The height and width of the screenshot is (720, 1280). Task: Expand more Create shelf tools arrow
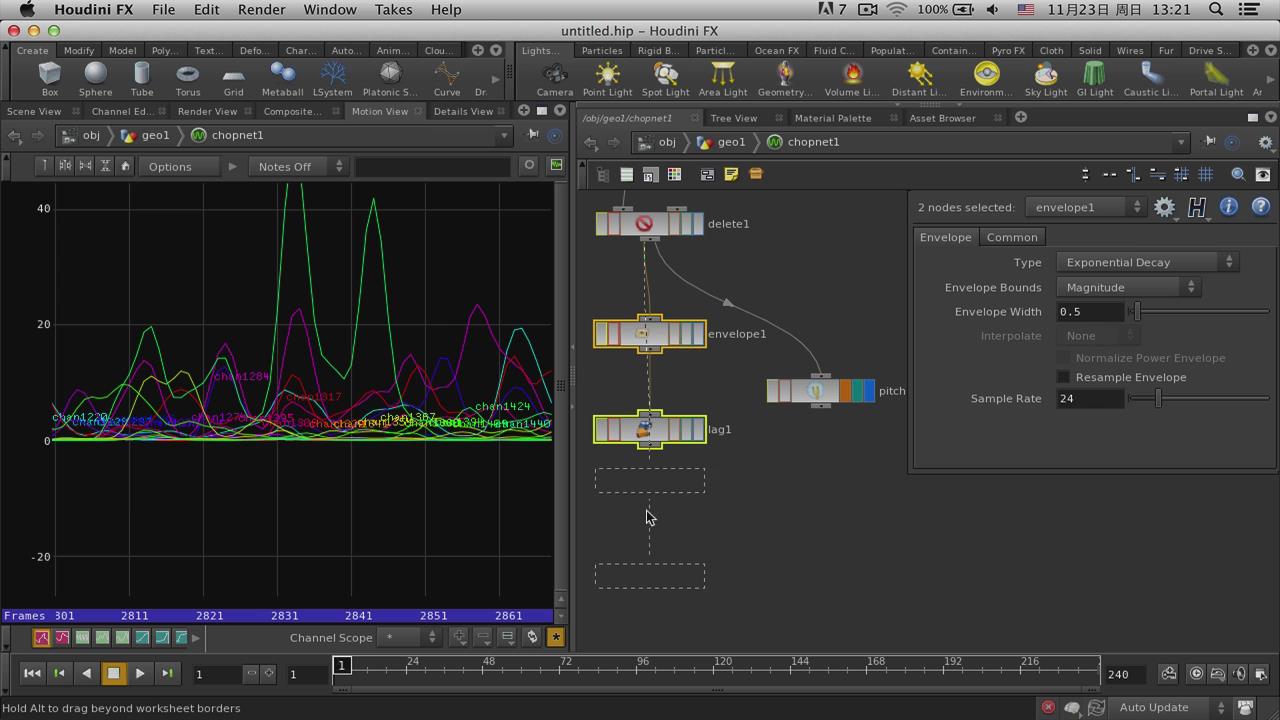495,79
